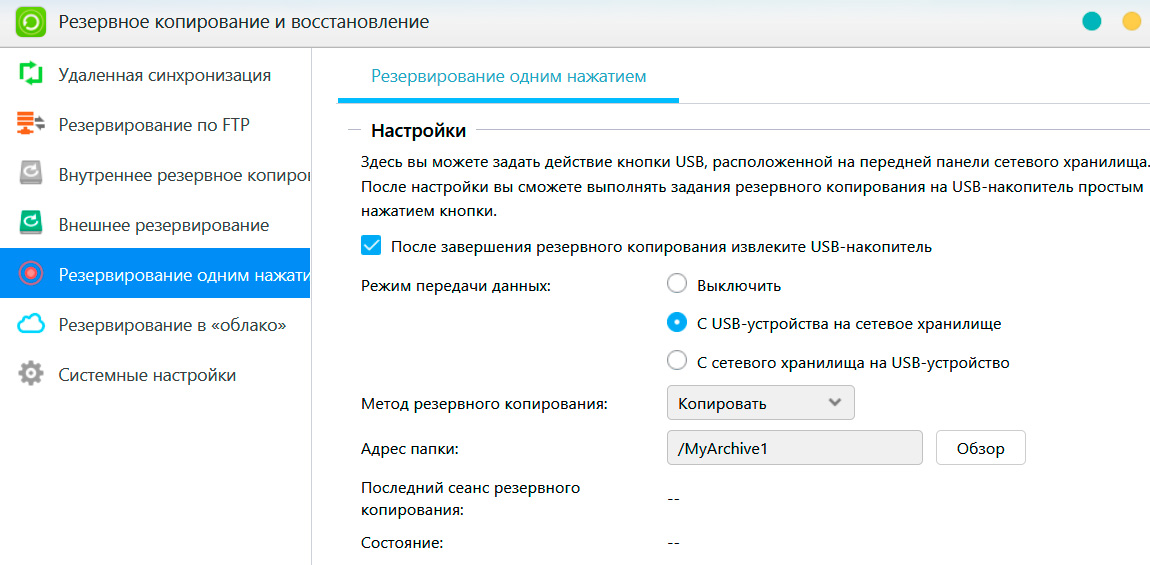
Task: Uncheck the eject USB drive after backup checkbox
Action: click(x=371, y=246)
